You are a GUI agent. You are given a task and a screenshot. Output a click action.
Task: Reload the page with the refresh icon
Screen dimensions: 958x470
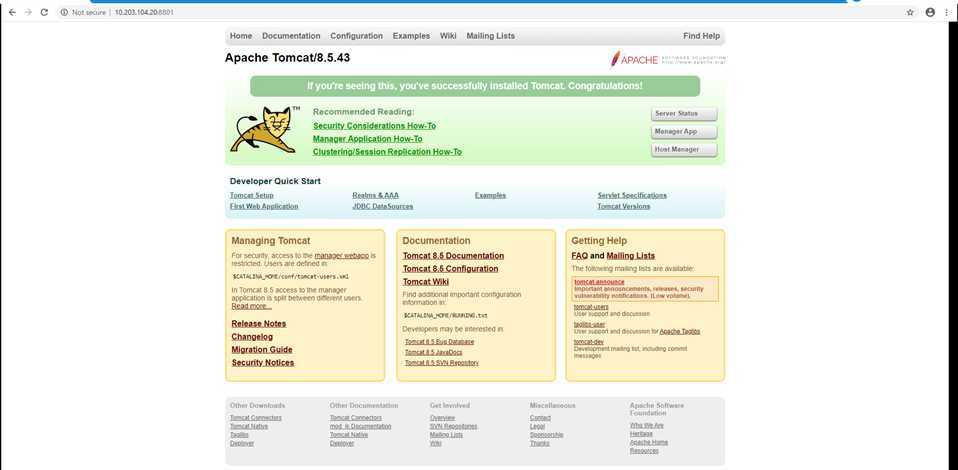pos(44,12)
